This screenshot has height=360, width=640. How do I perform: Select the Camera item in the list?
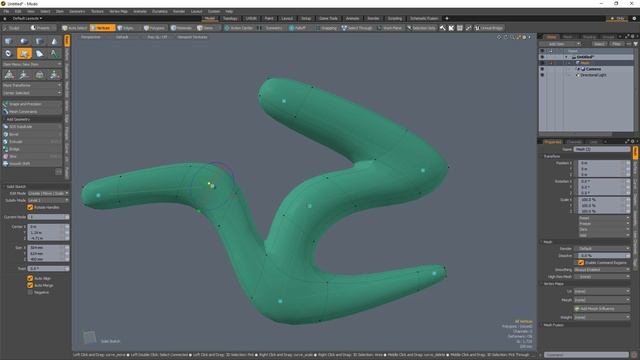[x=593, y=69]
